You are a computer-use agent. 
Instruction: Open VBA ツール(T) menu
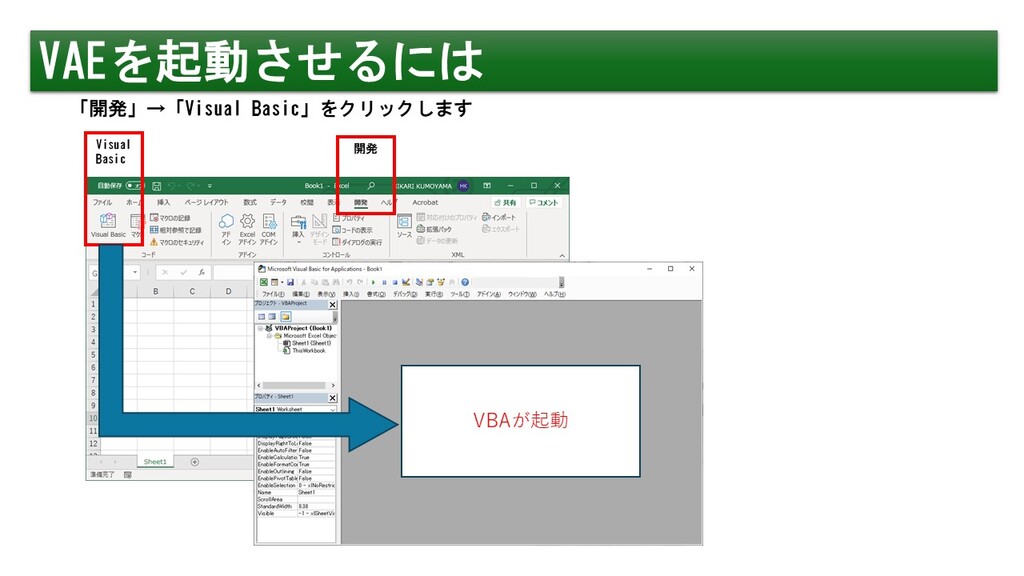tap(460, 295)
